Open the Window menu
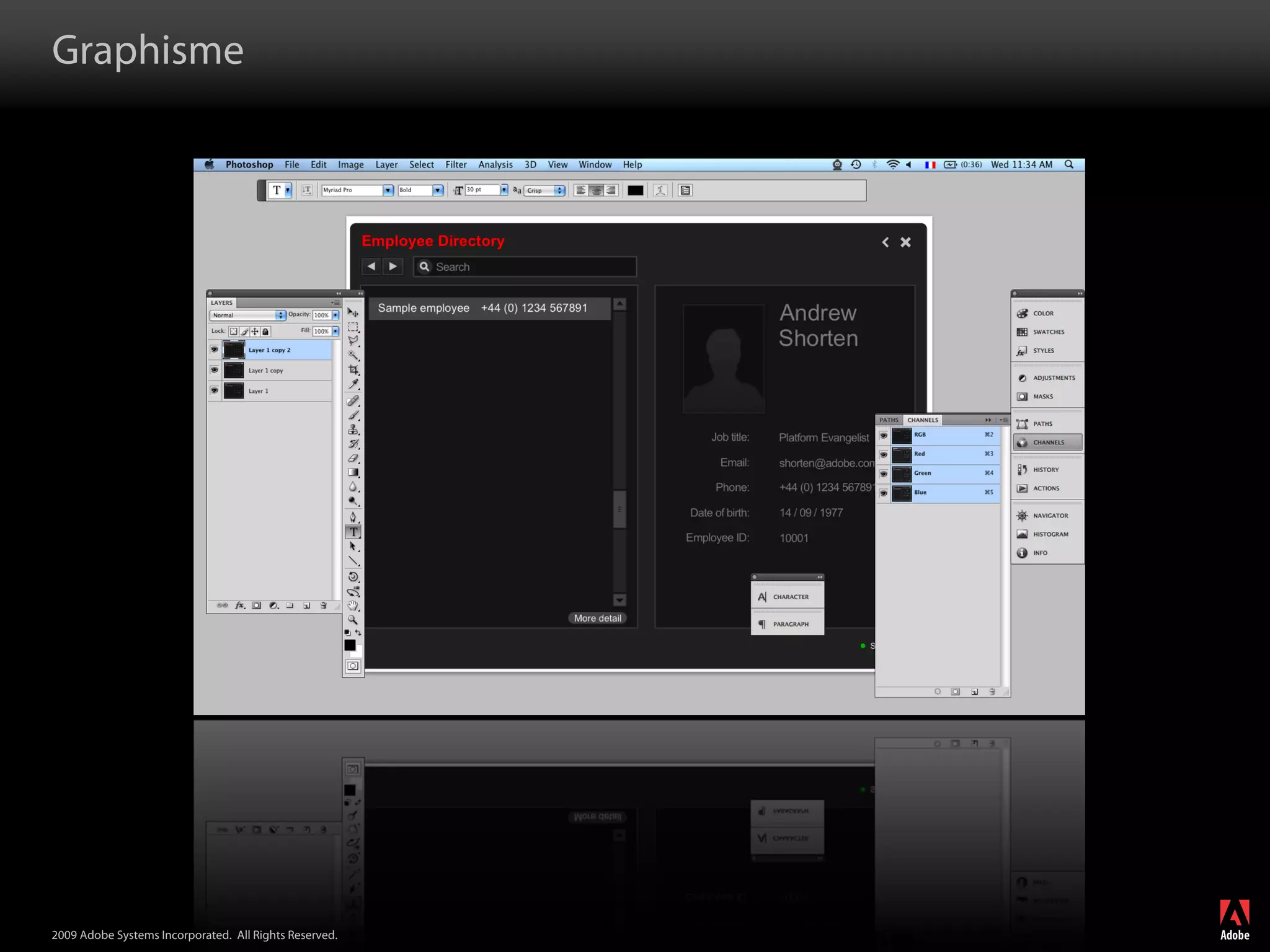Image resolution: width=1270 pixels, height=952 pixels. click(x=595, y=165)
